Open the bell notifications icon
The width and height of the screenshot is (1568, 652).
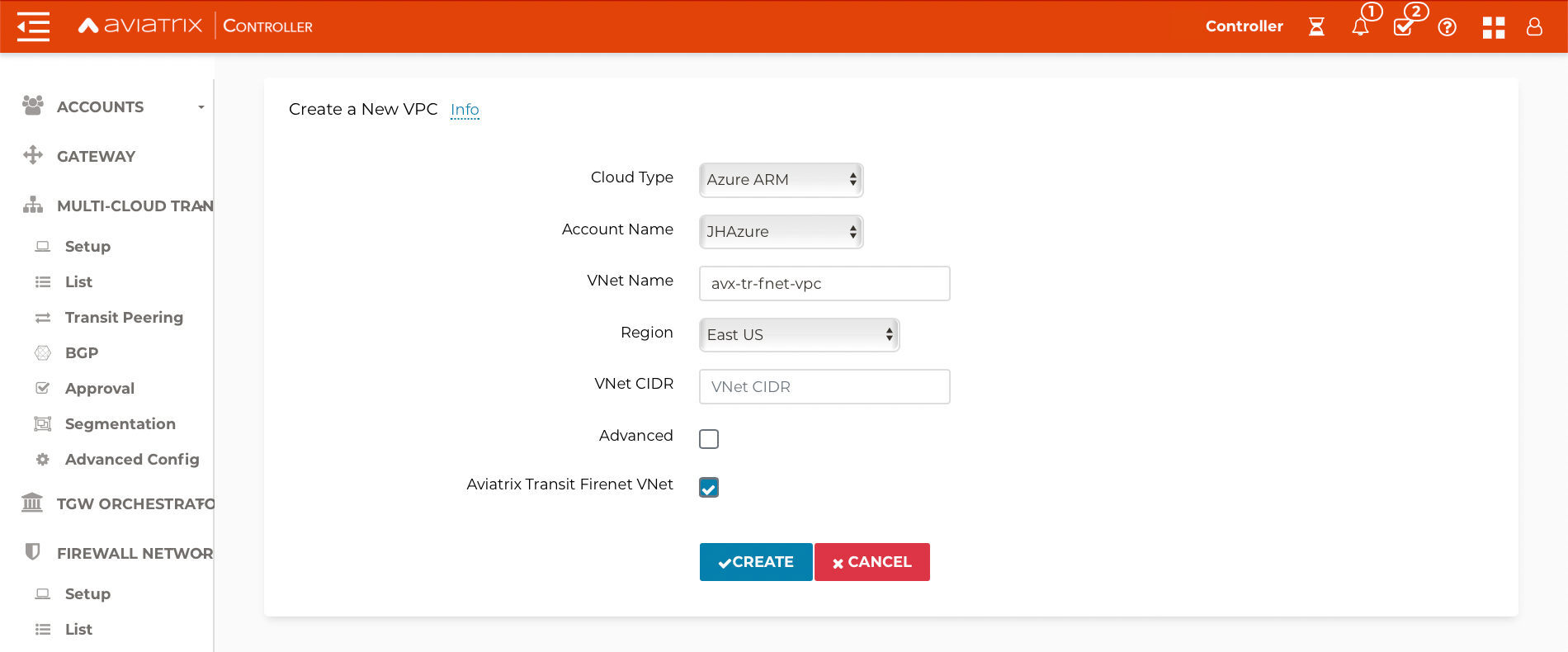(x=1361, y=26)
